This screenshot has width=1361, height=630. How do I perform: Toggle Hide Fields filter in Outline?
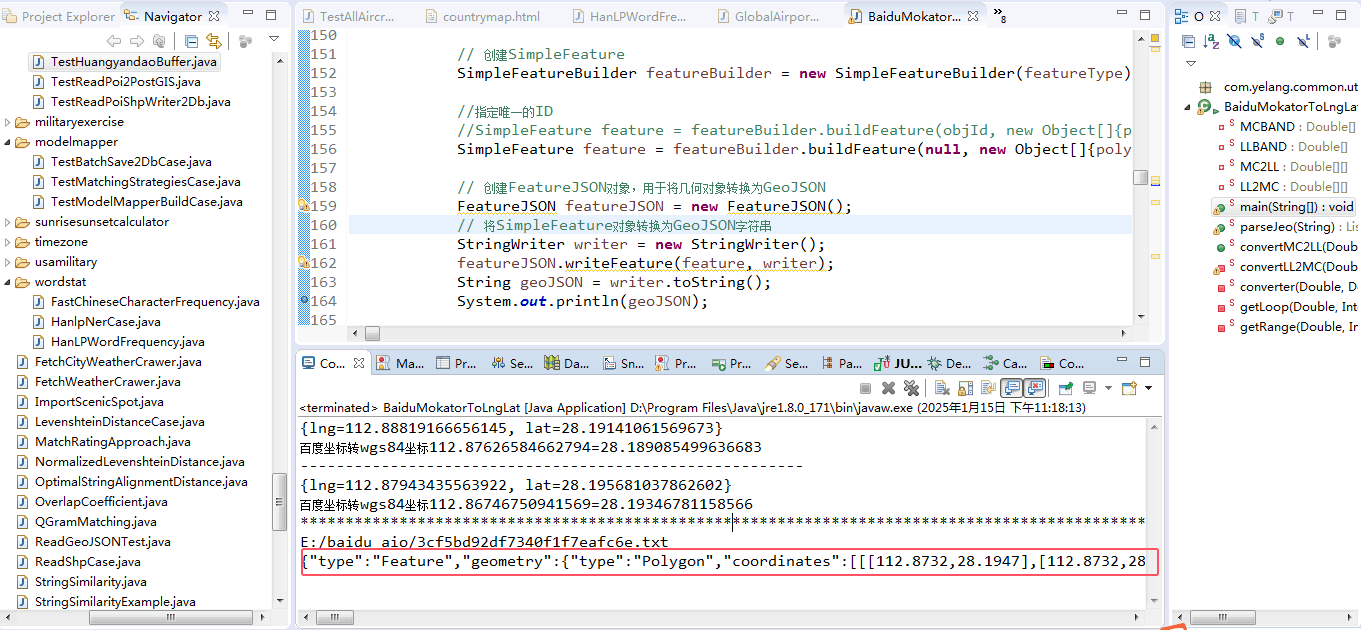tap(1234, 41)
